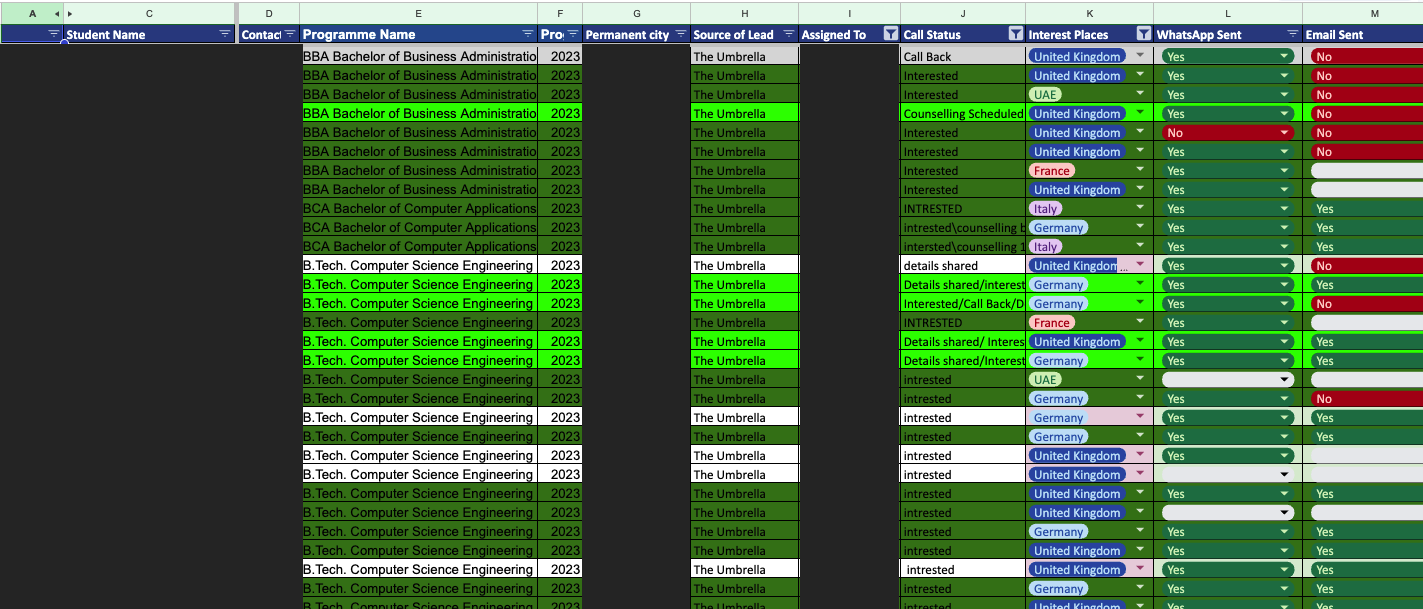Open the Permanent city filter icon
This screenshot has height=609, width=1423.
click(681, 34)
